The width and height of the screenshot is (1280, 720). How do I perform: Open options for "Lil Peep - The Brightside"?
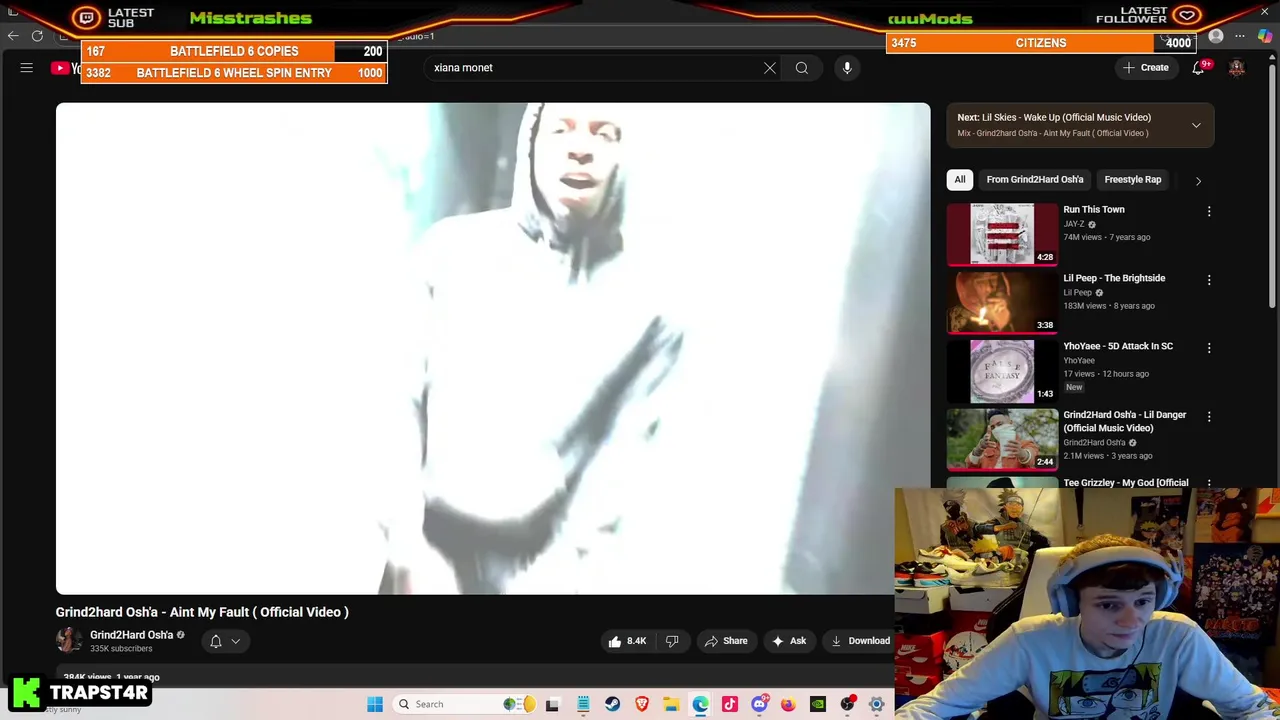click(x=1209, y=280)
